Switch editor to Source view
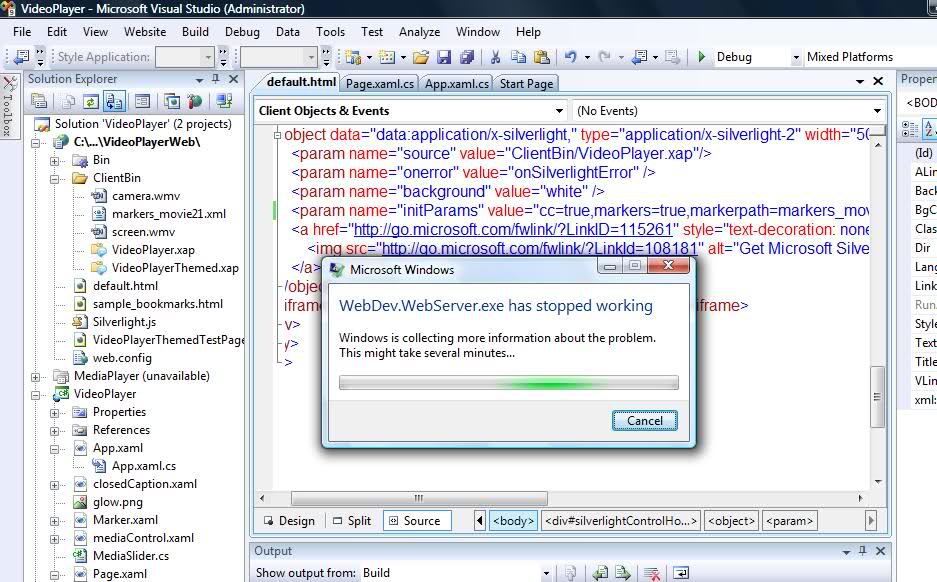 pos(415,521)
